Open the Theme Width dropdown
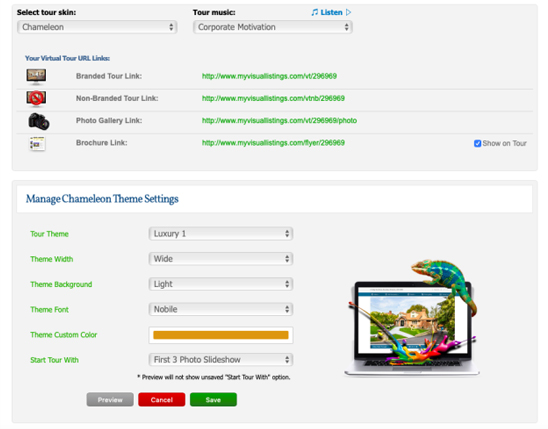Image resolution: width=548 pixels, height=429 pixels. click(221, 259)
